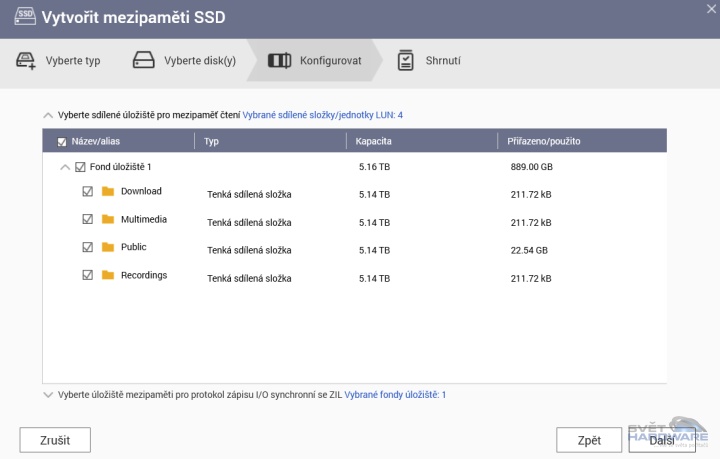Expand the ZIL synchronous write log section
The width and height of the screenshot is (720, 459).
click(x=48, y=395)
